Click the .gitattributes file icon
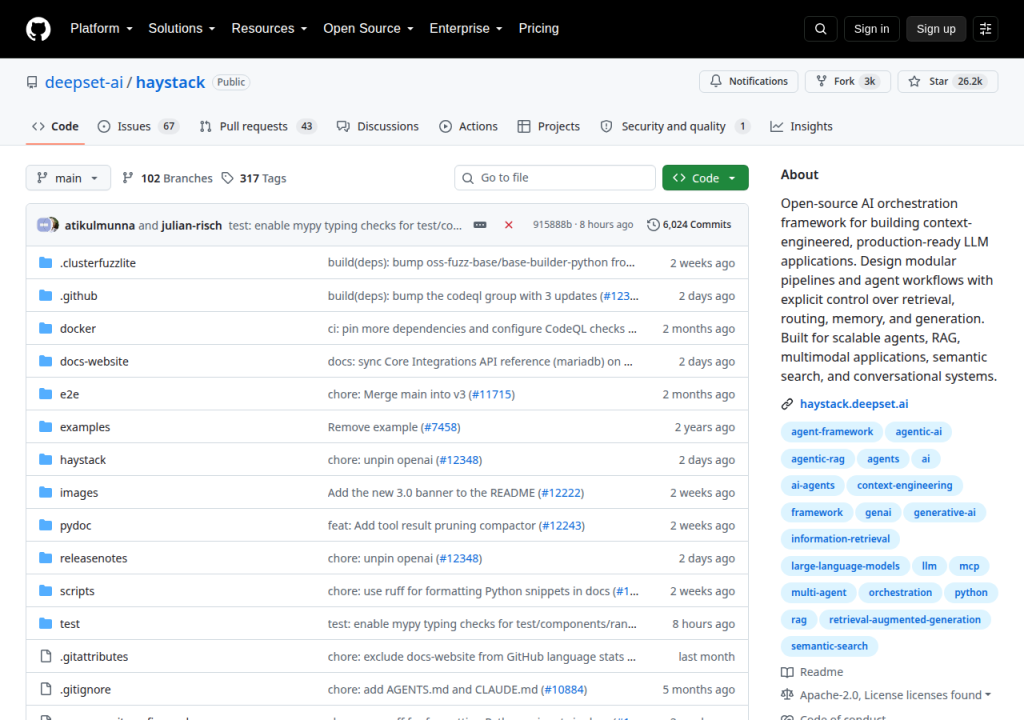Screen dimensions: 1024x720 point(45,656)
